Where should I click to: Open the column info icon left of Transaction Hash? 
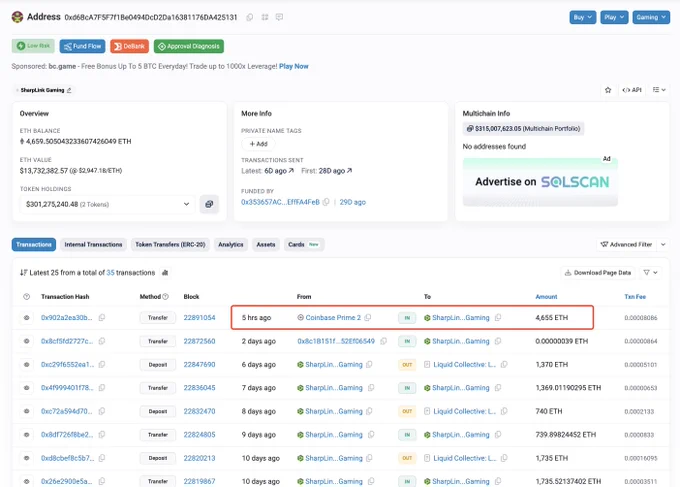coord(26,297)
